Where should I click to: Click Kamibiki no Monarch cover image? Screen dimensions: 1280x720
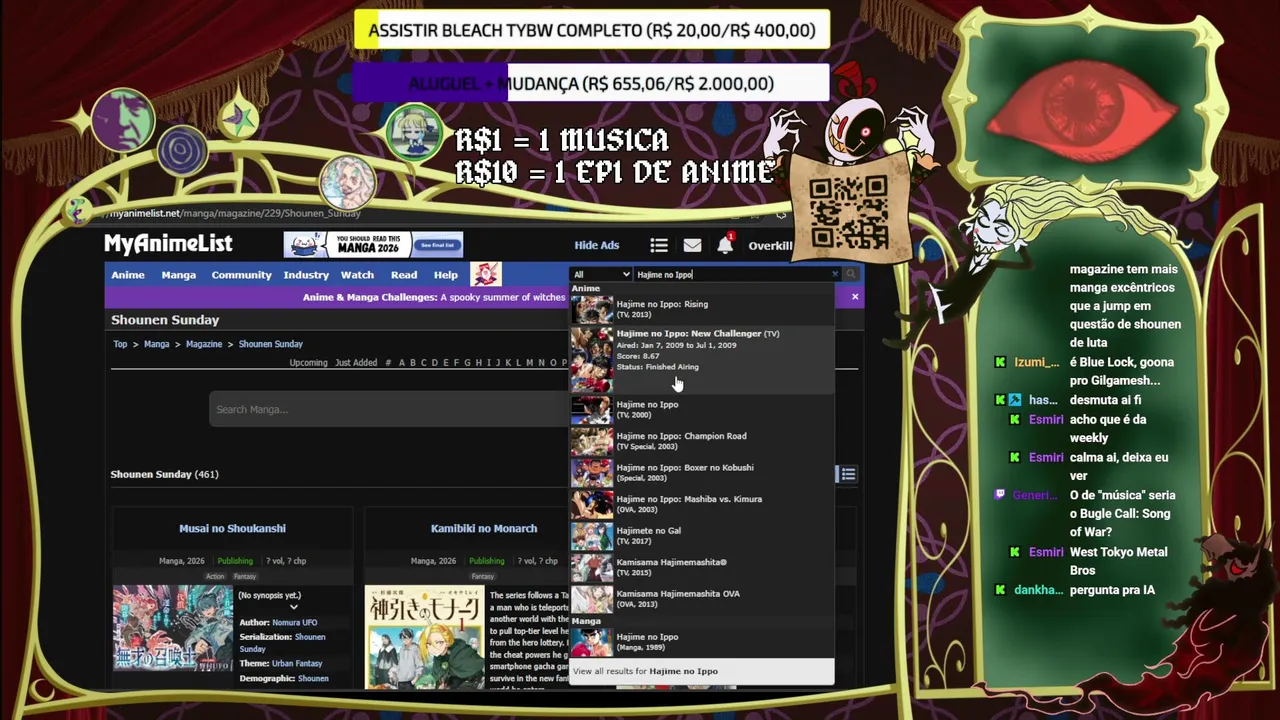click(424, 637)
